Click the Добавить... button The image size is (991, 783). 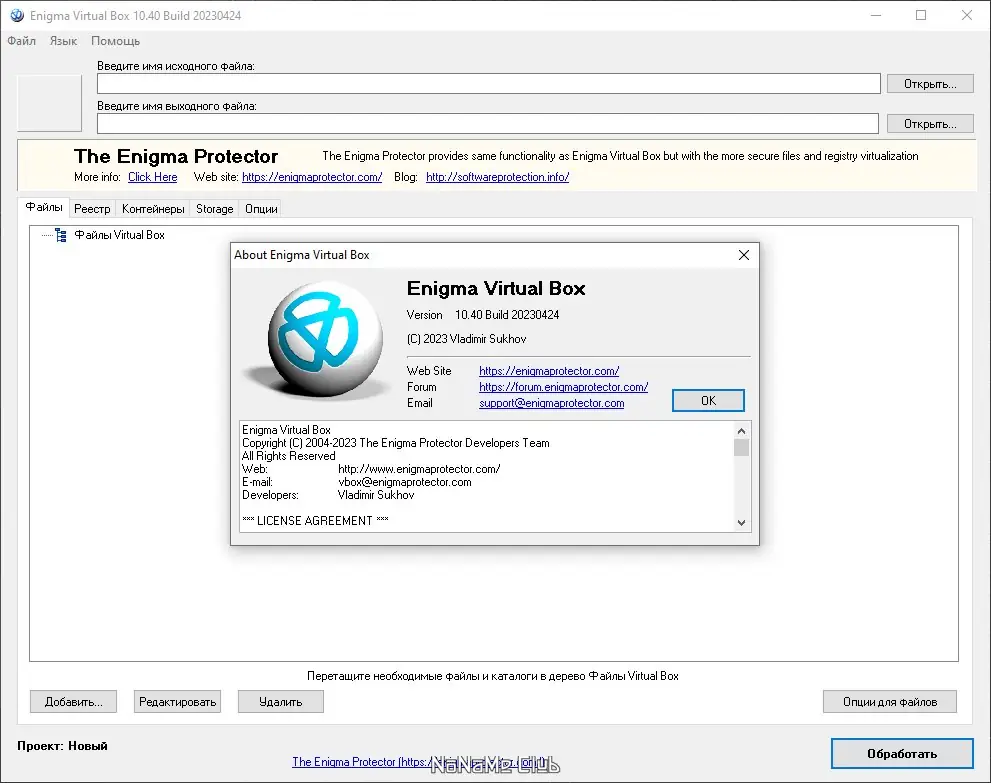pos(73,701)
